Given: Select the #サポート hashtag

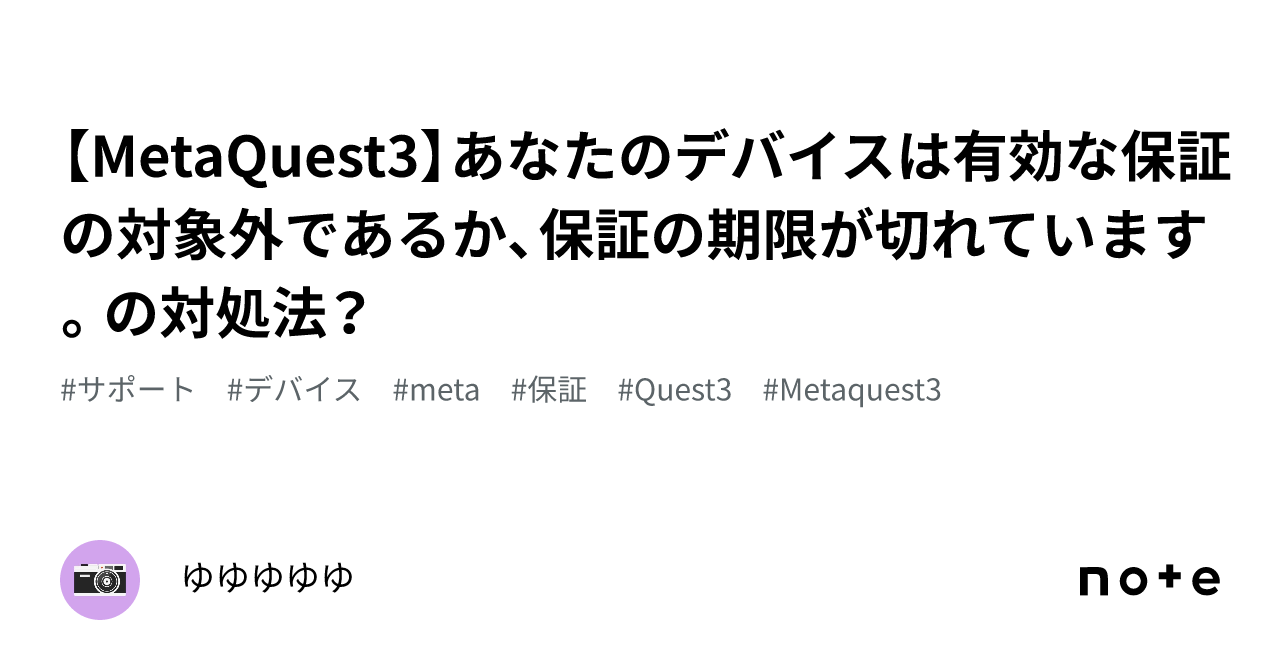Looking at the screenshot, I should 128,390.
